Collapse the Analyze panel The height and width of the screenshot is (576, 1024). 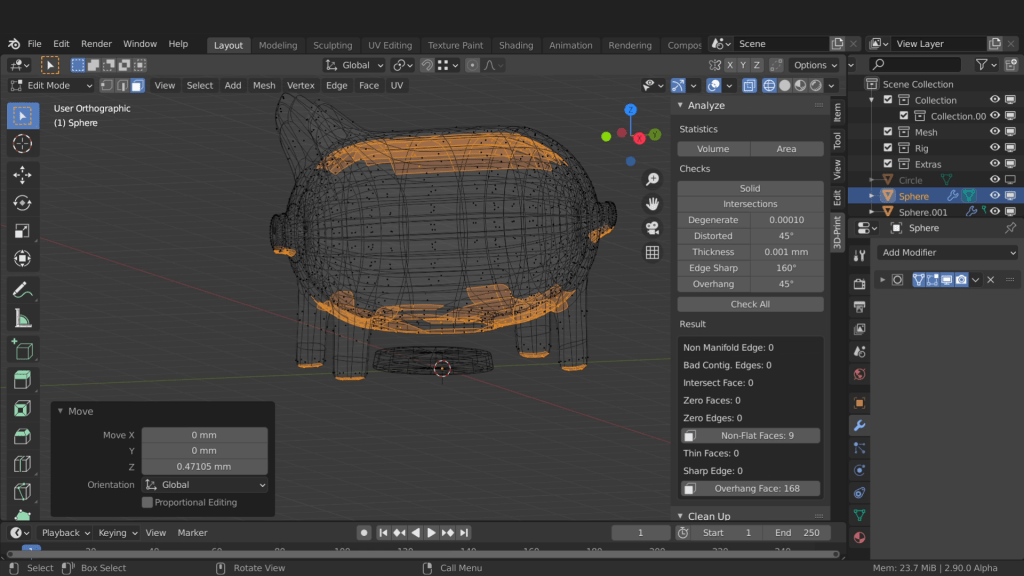pos(706,105)
